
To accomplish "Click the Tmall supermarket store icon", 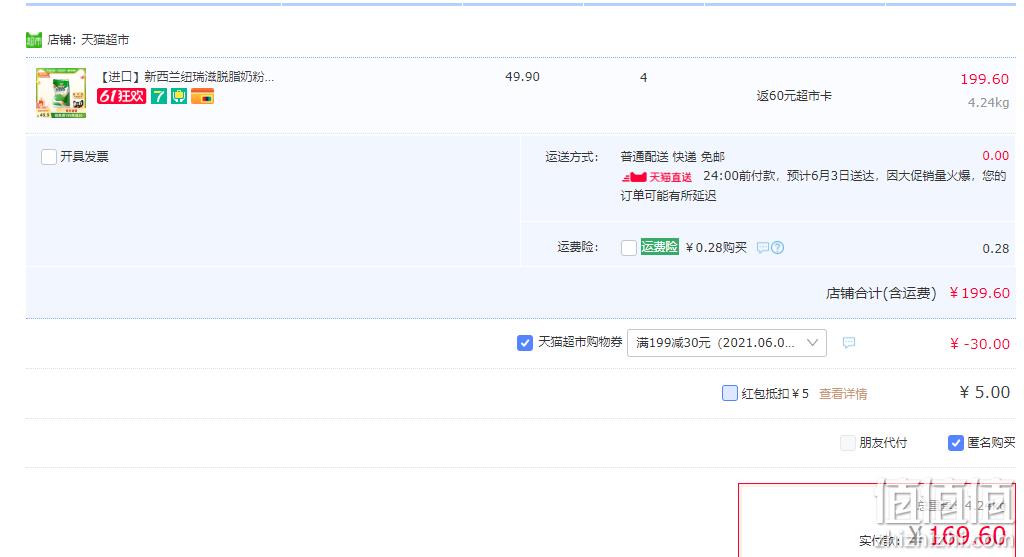I will (34, 40).
